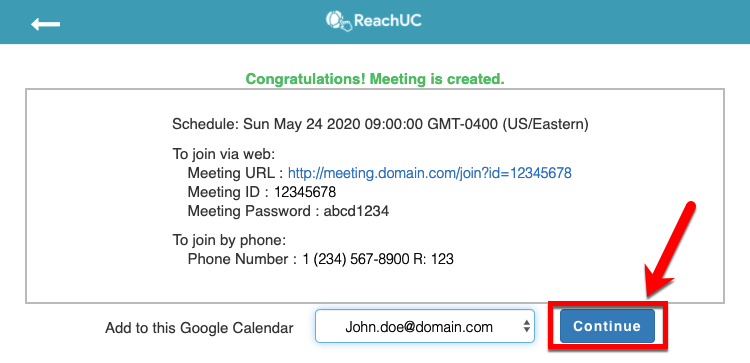Viewport: 750px width, 363px height.
Task: Click the 'Meeting Password :' label text
Action: 254,211
